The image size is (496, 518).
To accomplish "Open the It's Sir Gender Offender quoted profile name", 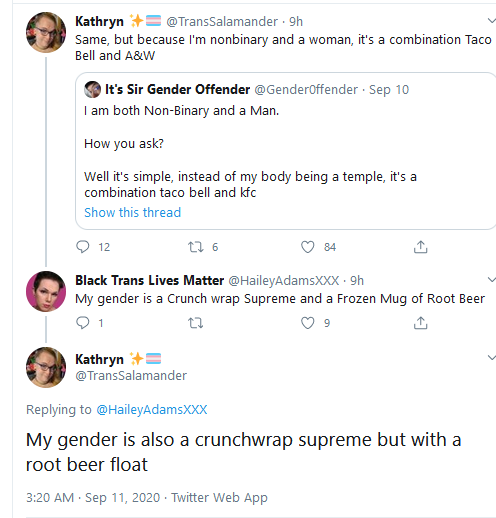I will (177, 89).
